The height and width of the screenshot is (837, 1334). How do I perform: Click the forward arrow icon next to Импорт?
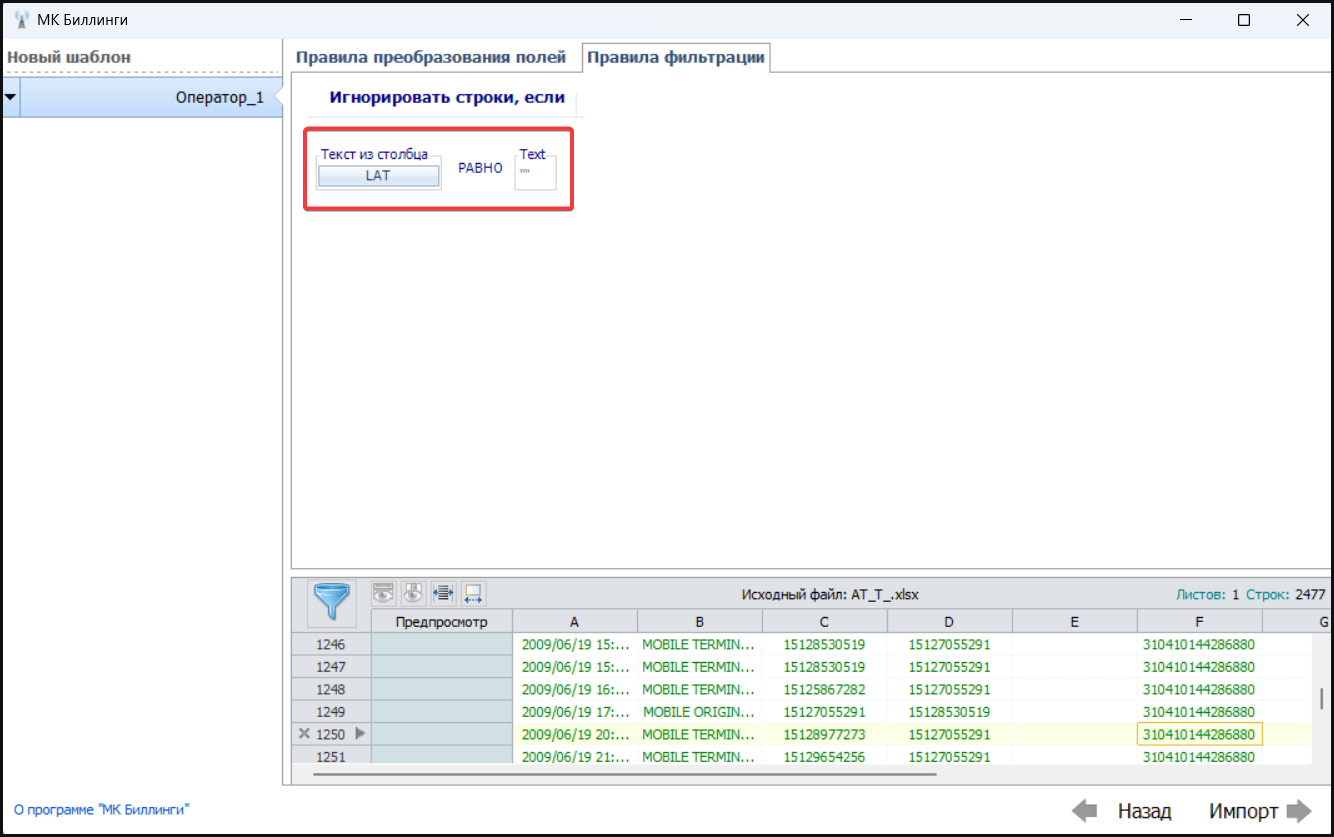click(1299, 811)
